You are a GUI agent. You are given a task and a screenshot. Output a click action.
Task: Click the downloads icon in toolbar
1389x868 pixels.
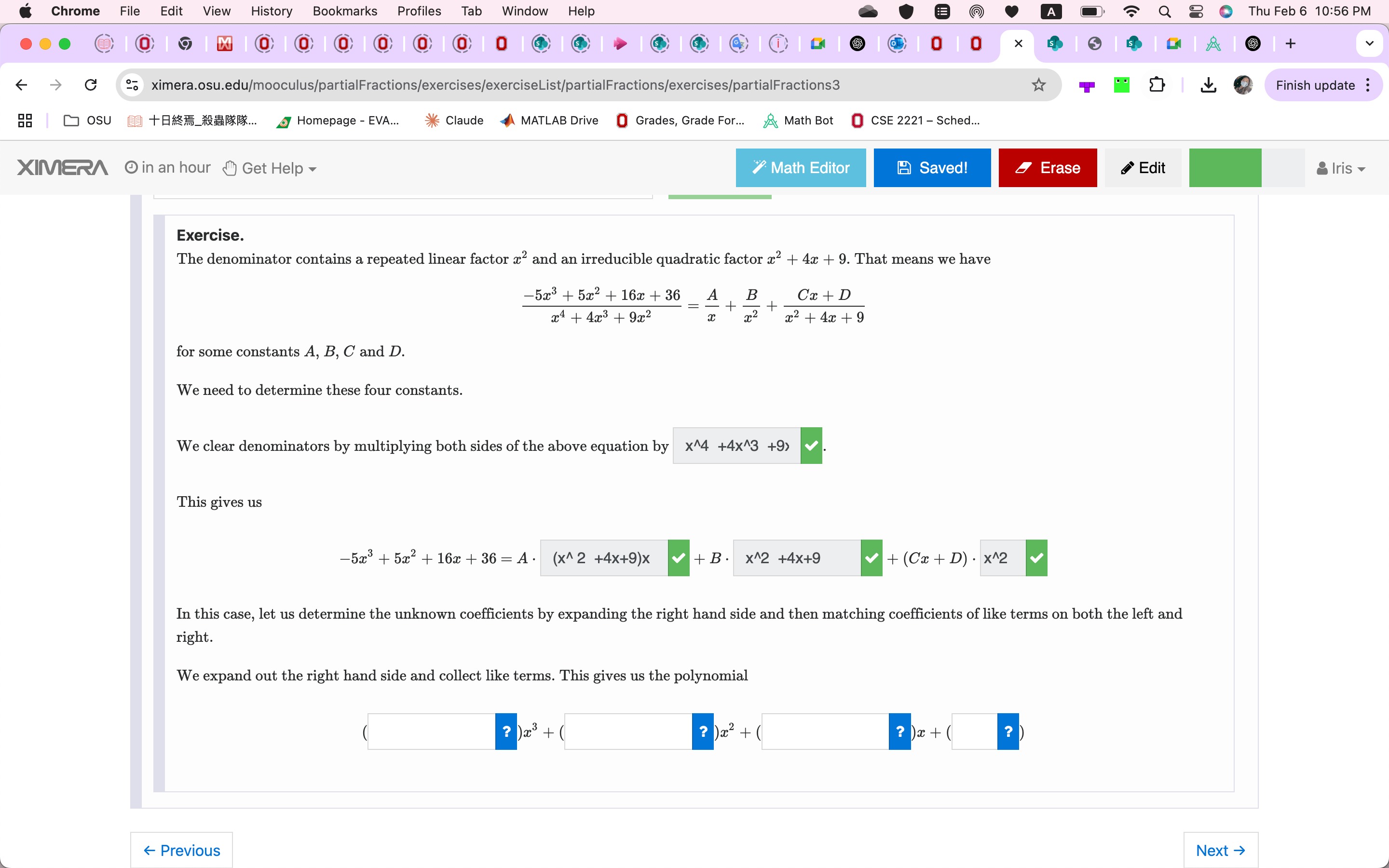[x=1208, y=85]
